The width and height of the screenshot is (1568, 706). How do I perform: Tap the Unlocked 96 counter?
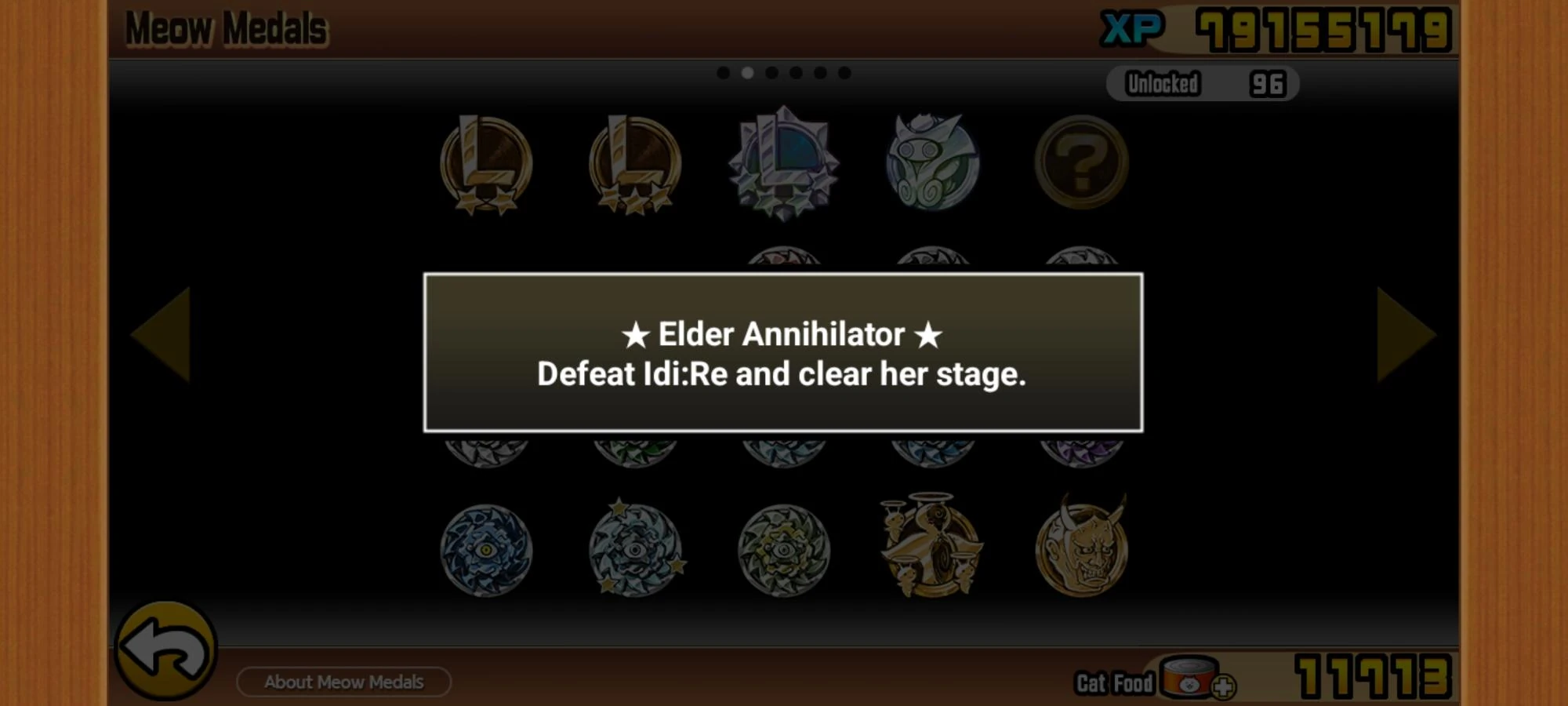[1203, 83]
